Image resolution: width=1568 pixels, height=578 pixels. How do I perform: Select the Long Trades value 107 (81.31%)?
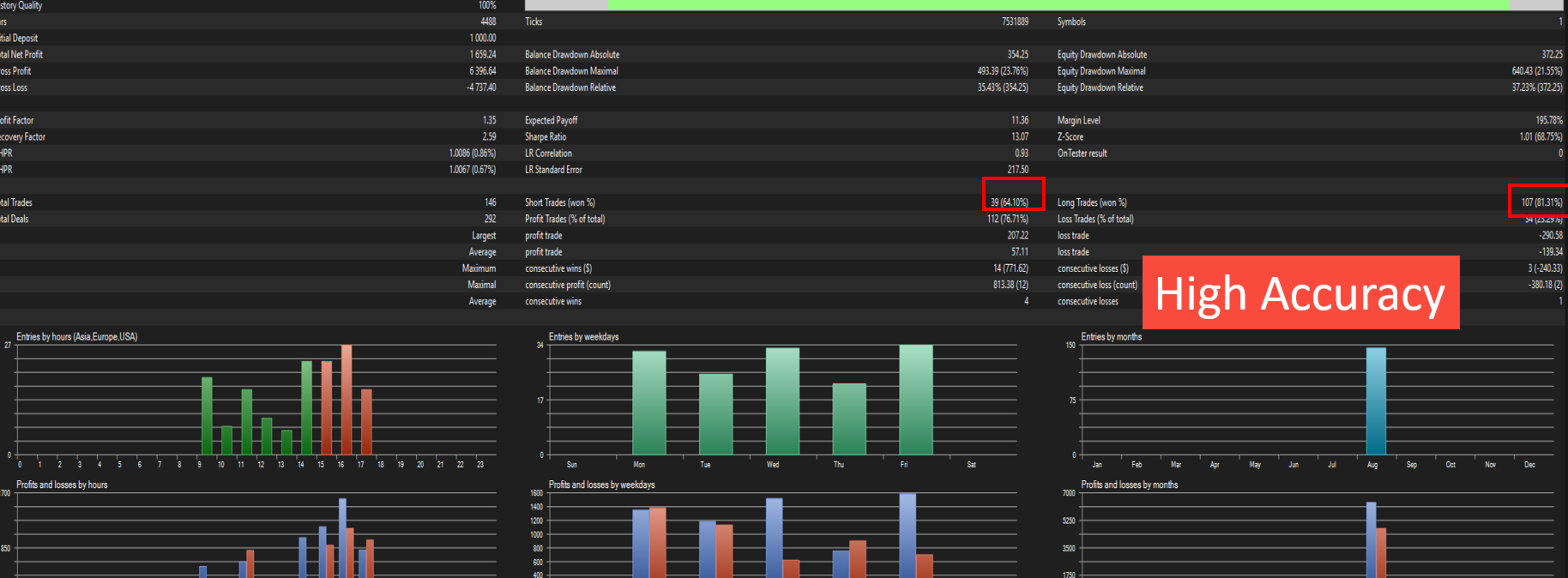(x=1542, y=202)
